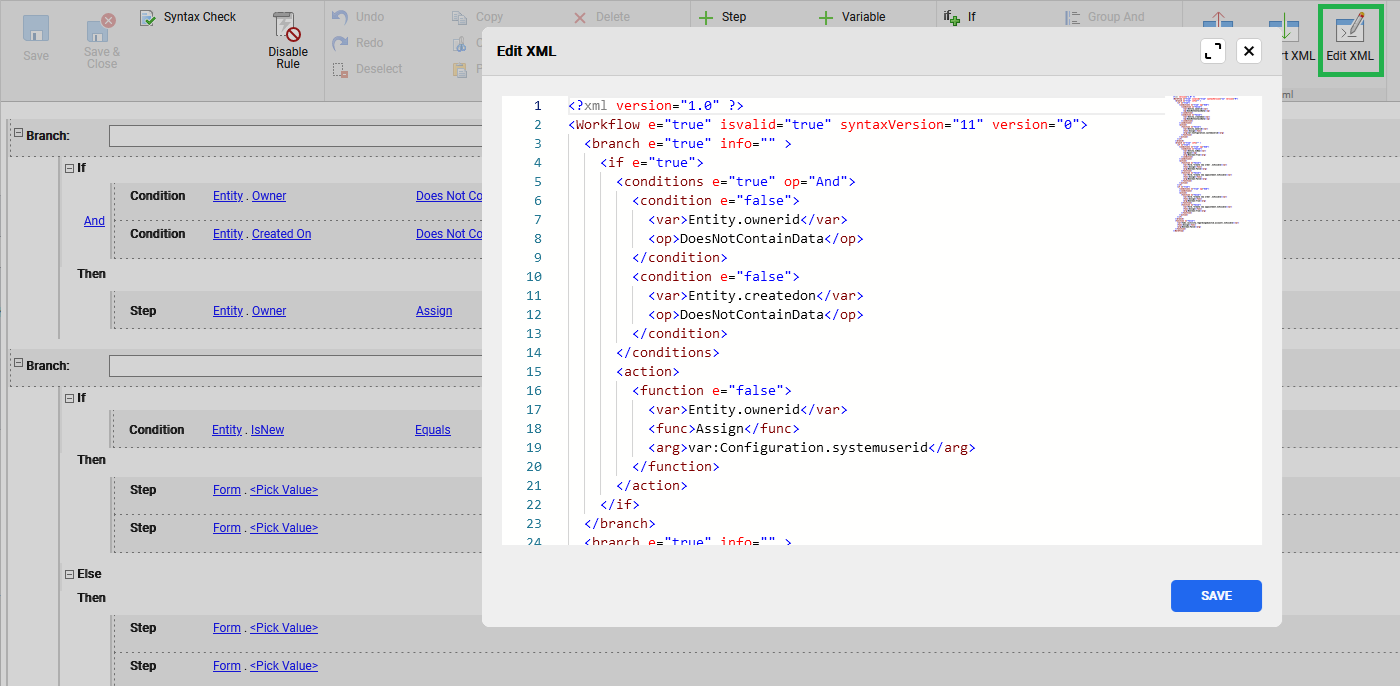Click the Entity link in the Created On row
The height and width of the screenshot is (686, 1400).
point(228,234)
